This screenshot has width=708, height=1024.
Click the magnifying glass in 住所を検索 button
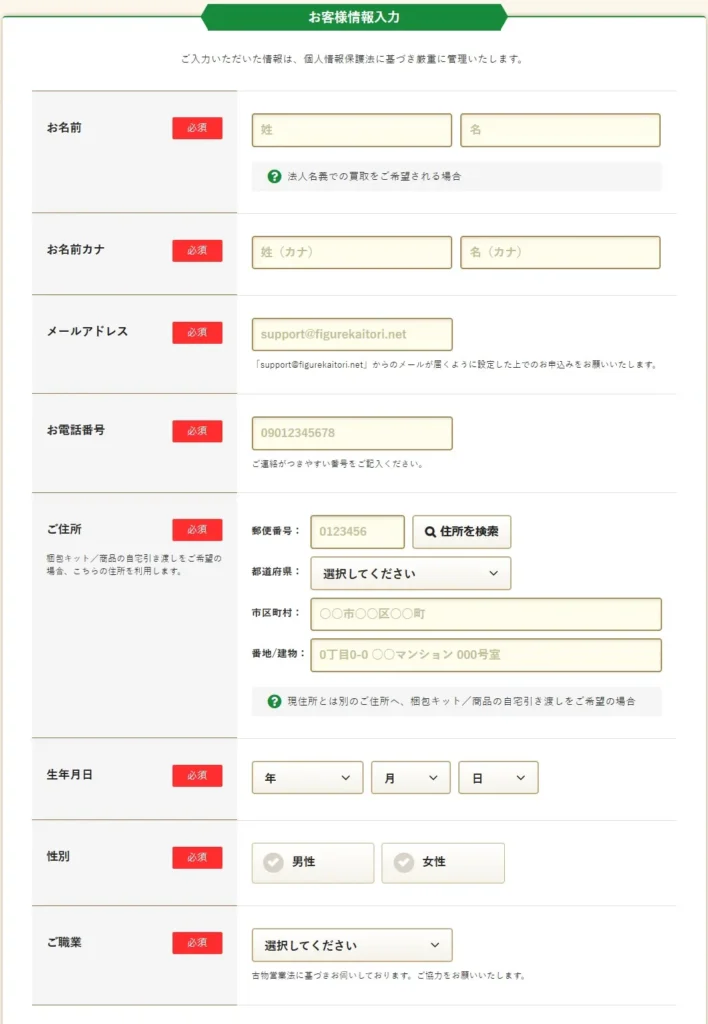[428, 531]
